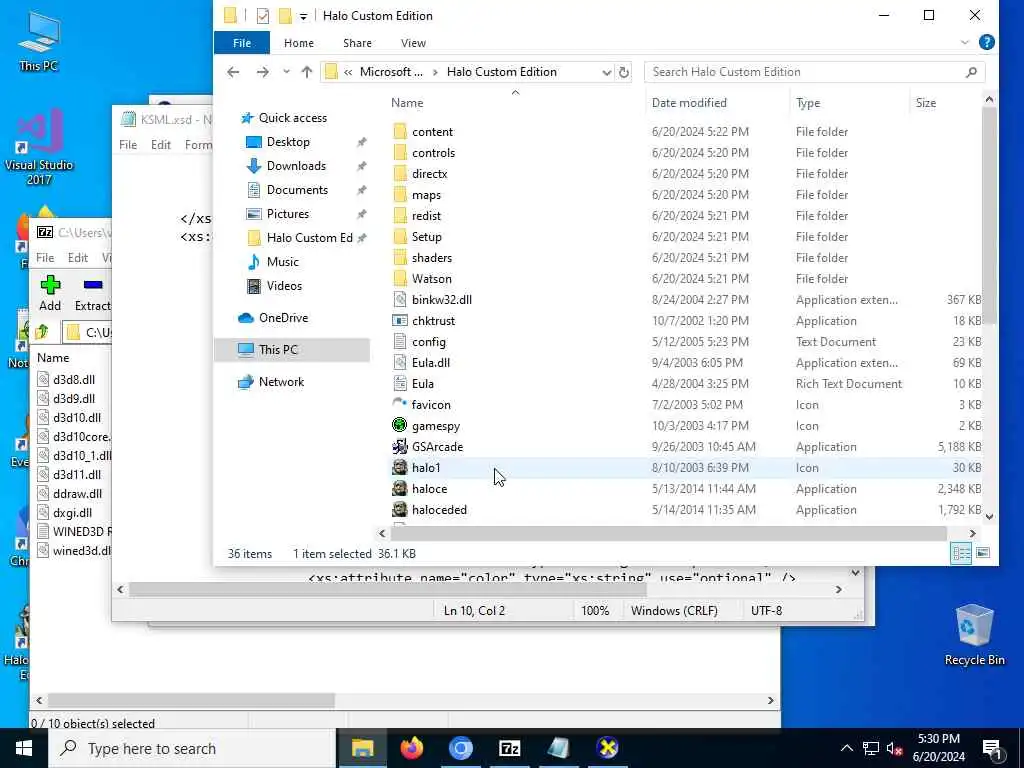Select Downloads in navigation pane
This screenshot has width=1024, height=768.
(x=296, y=166)
